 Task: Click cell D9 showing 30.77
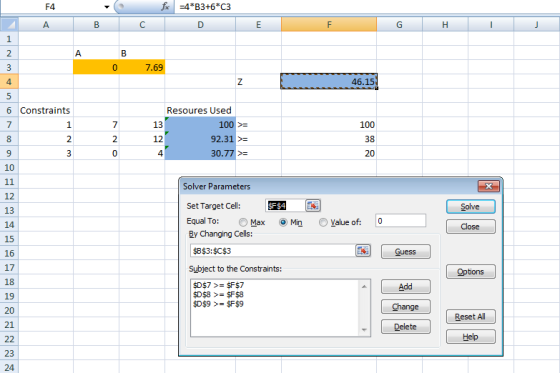pyautogui.click(x=200, y=153)
